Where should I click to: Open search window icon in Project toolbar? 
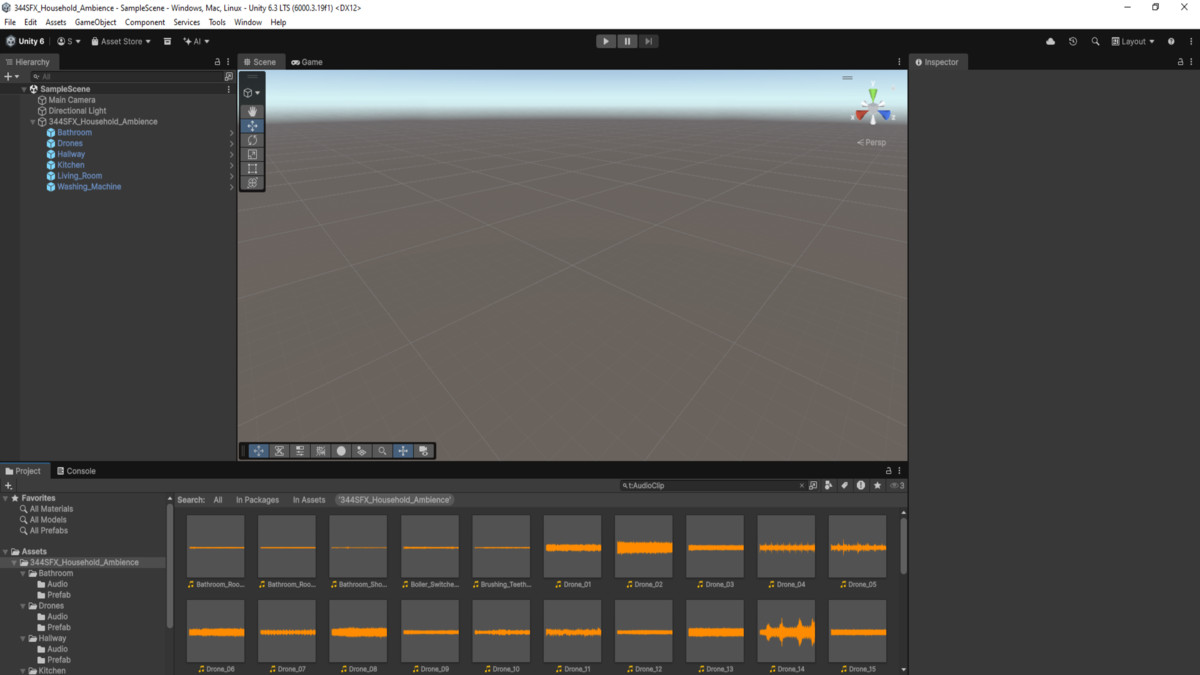[x=813, y=486]
